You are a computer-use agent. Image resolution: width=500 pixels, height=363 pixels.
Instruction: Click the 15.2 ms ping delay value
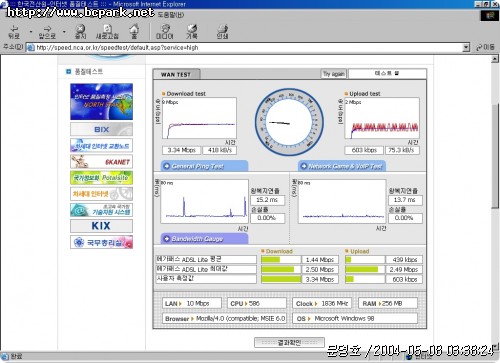[267, 200]
